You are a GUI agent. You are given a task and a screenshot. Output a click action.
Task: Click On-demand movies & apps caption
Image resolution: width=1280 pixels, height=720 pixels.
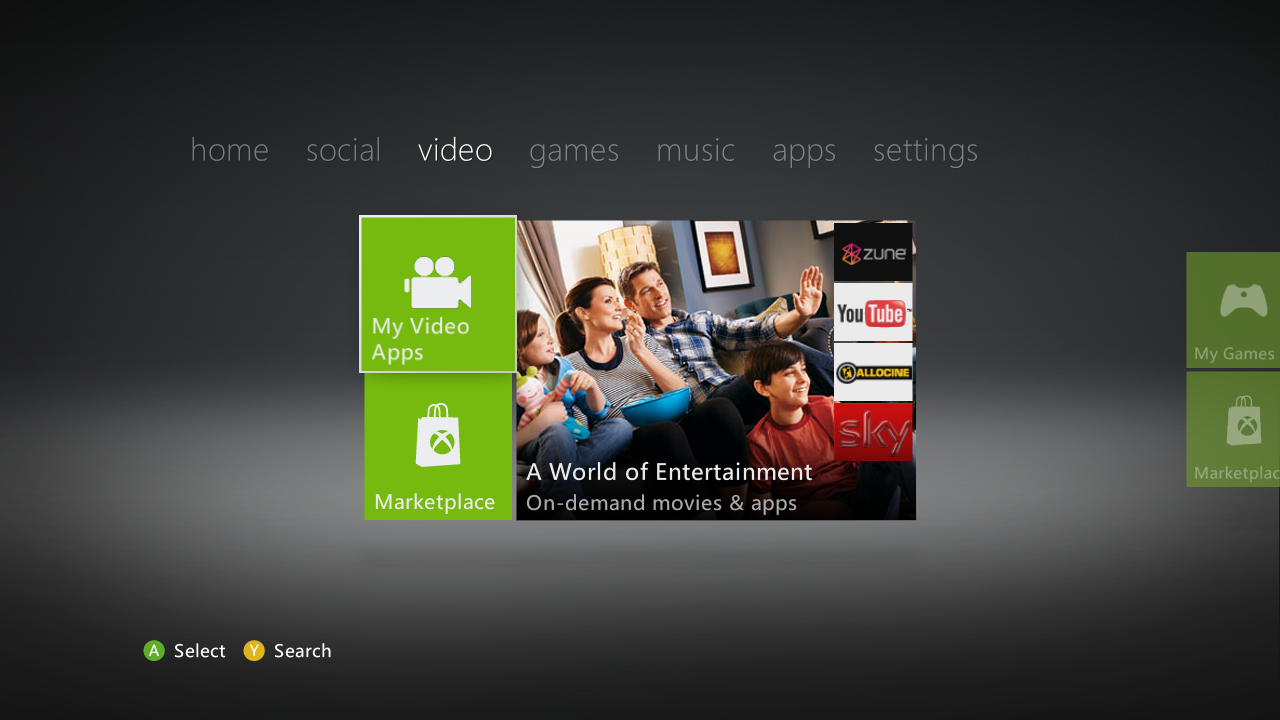661,503
